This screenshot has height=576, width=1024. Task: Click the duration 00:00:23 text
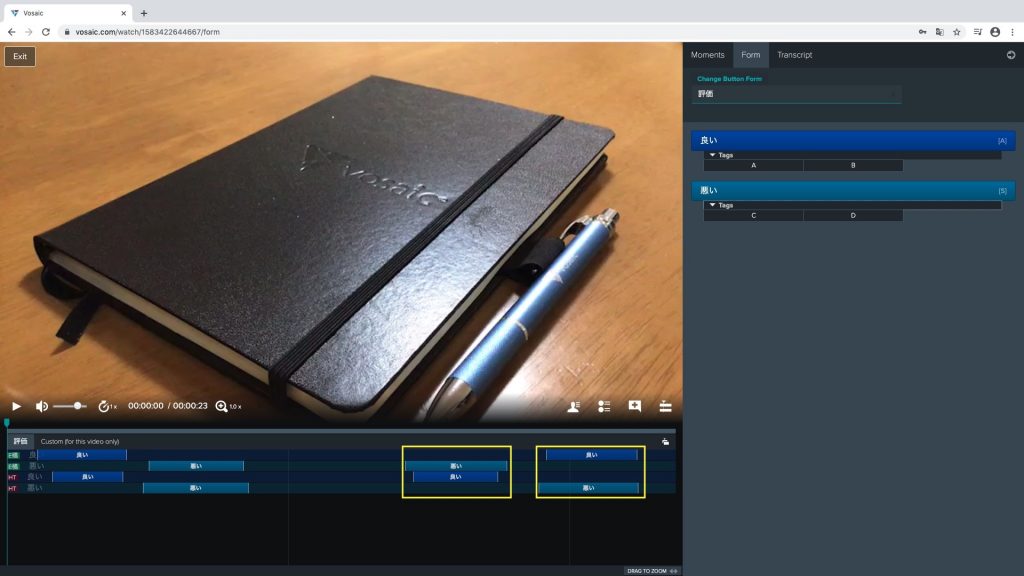coord(190,406)
